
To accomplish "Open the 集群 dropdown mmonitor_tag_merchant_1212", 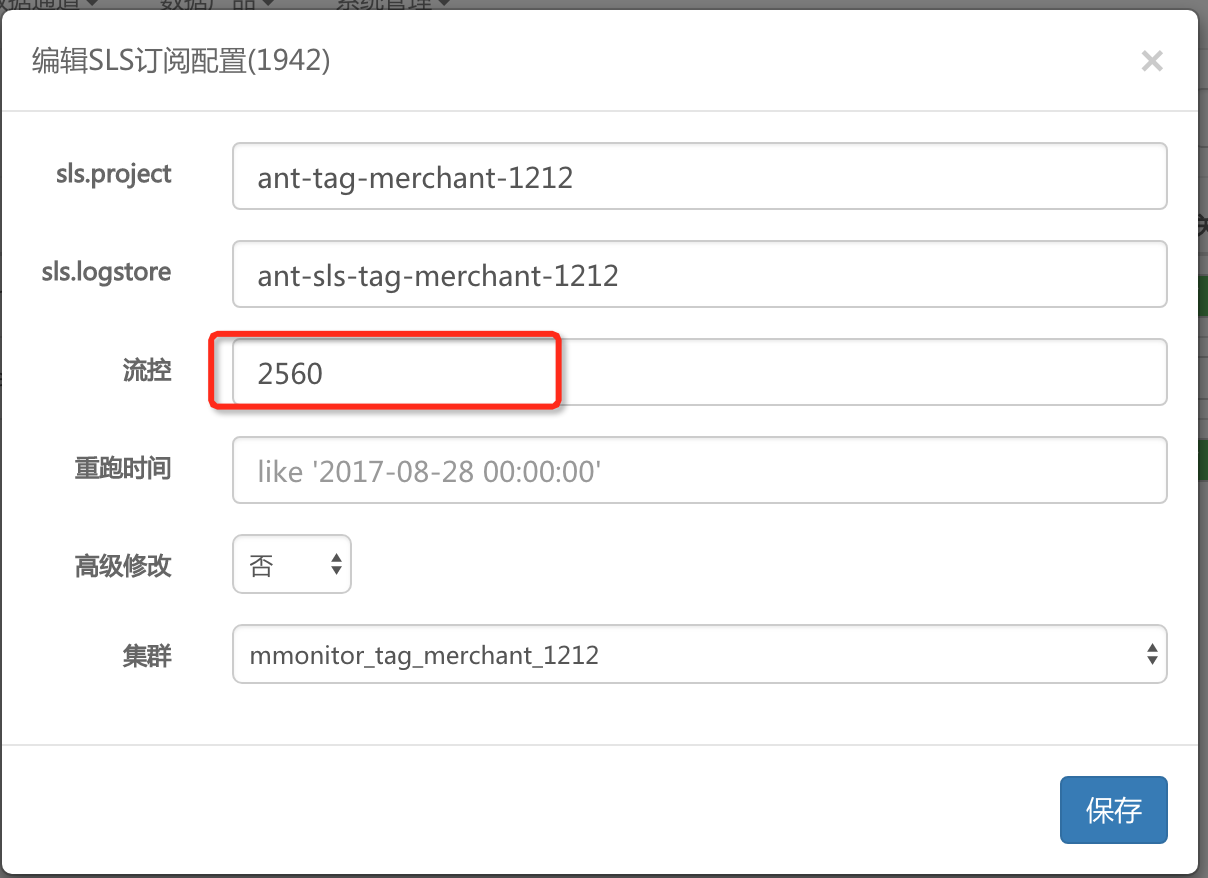I will 699,654.
